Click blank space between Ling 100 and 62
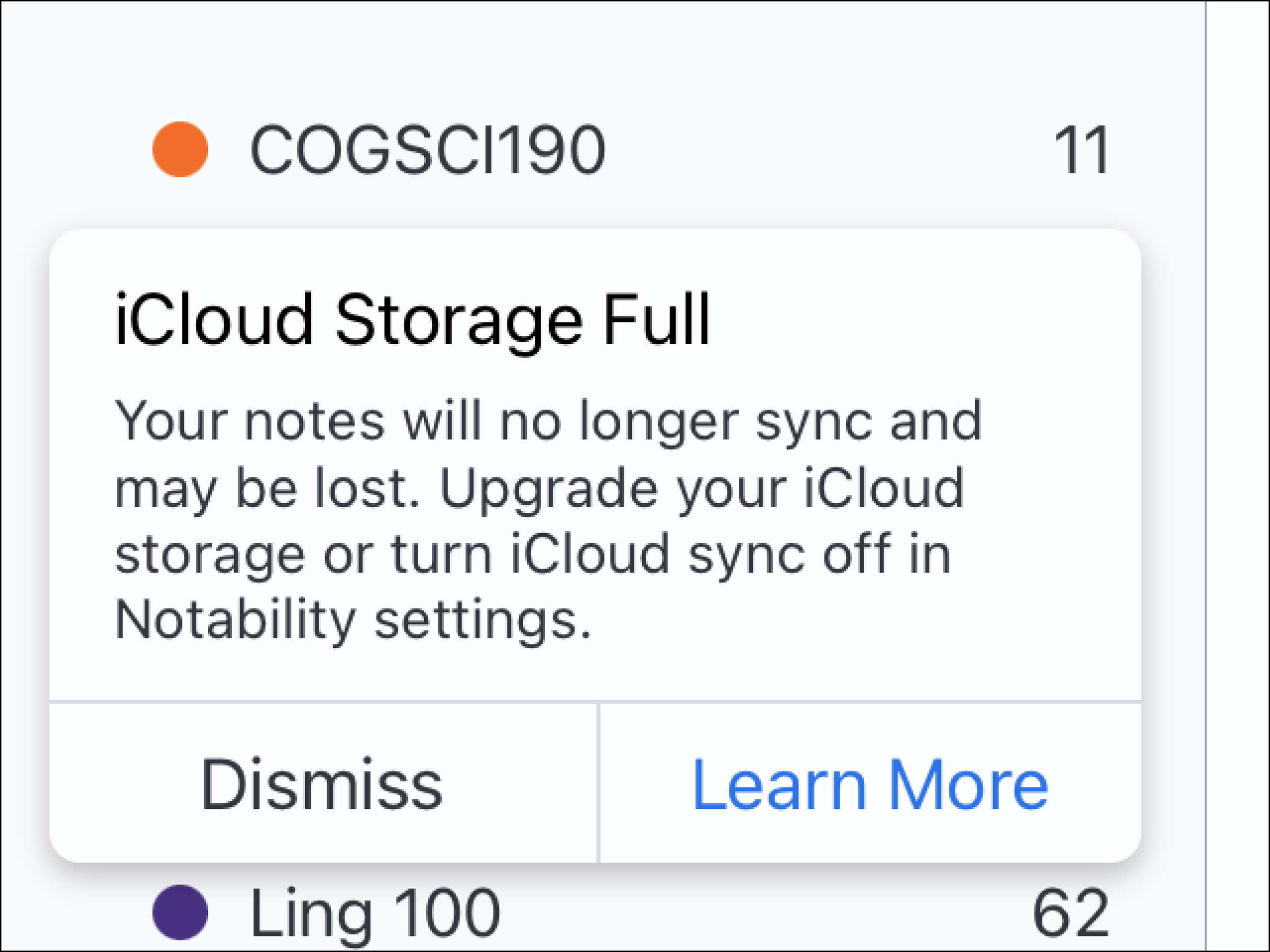The width and height of the screenshot is (1270, 952). [x=764, y=912]
